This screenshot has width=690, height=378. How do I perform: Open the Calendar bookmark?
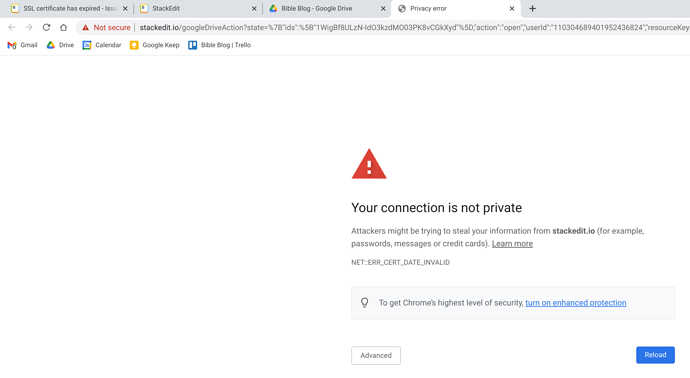click(x=102, y=45)
